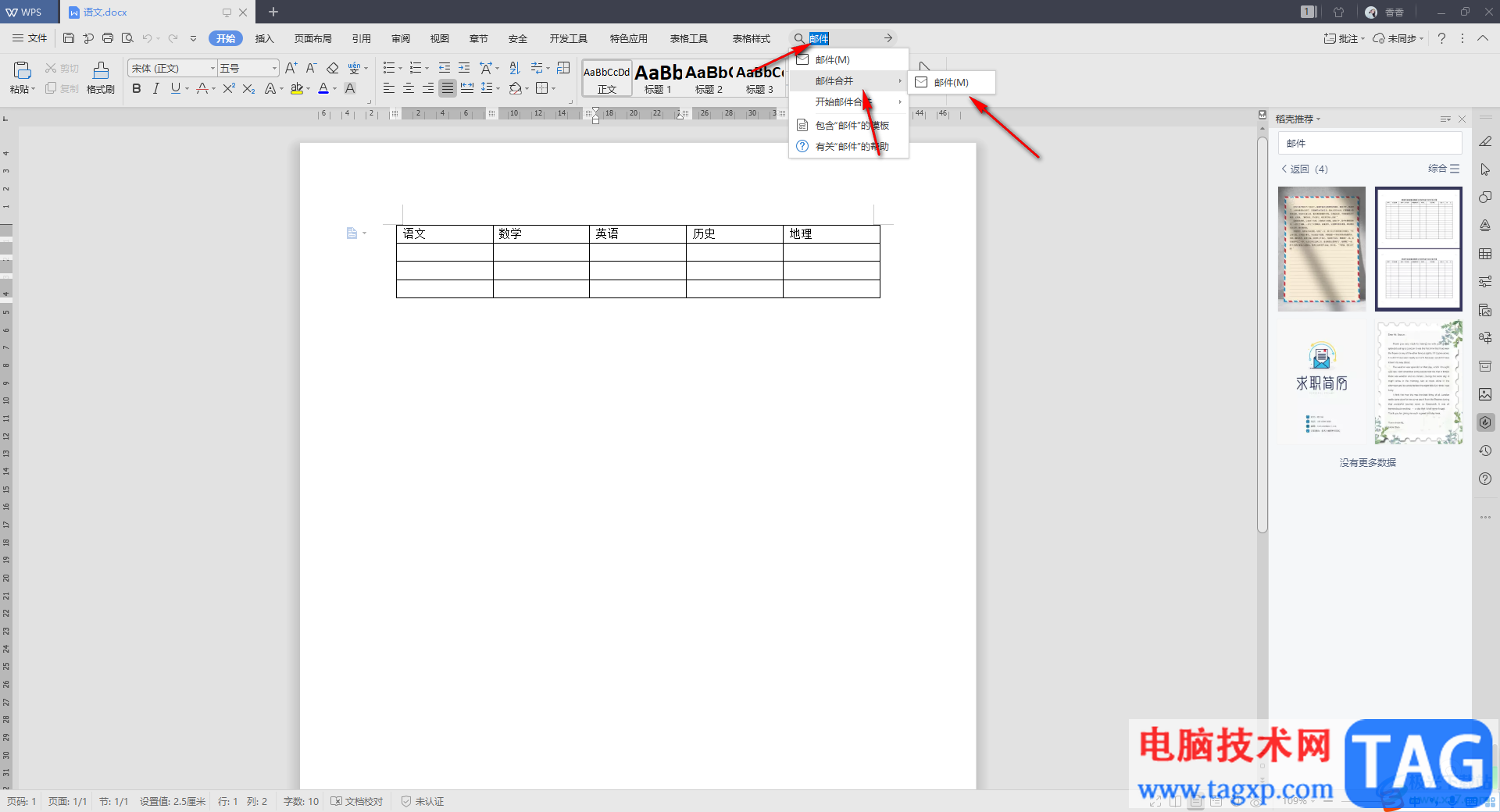Align text left
Viewport: 1500px width, 812px height.
(389, 88)
